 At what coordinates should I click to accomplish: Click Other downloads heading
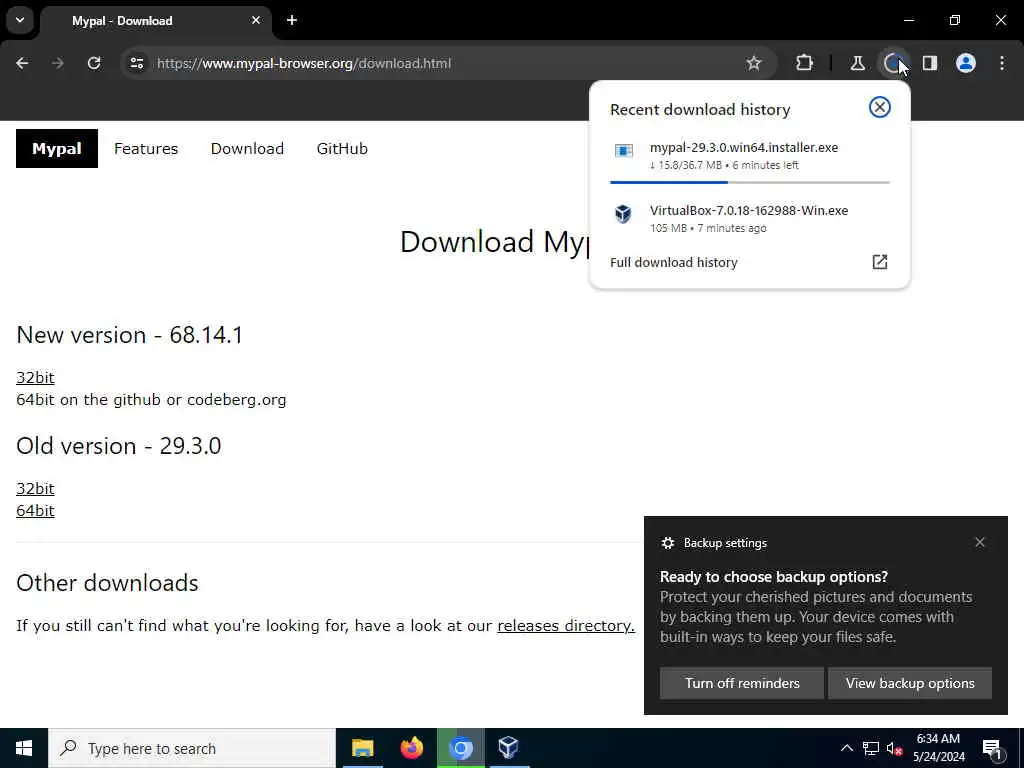(107, 583)
